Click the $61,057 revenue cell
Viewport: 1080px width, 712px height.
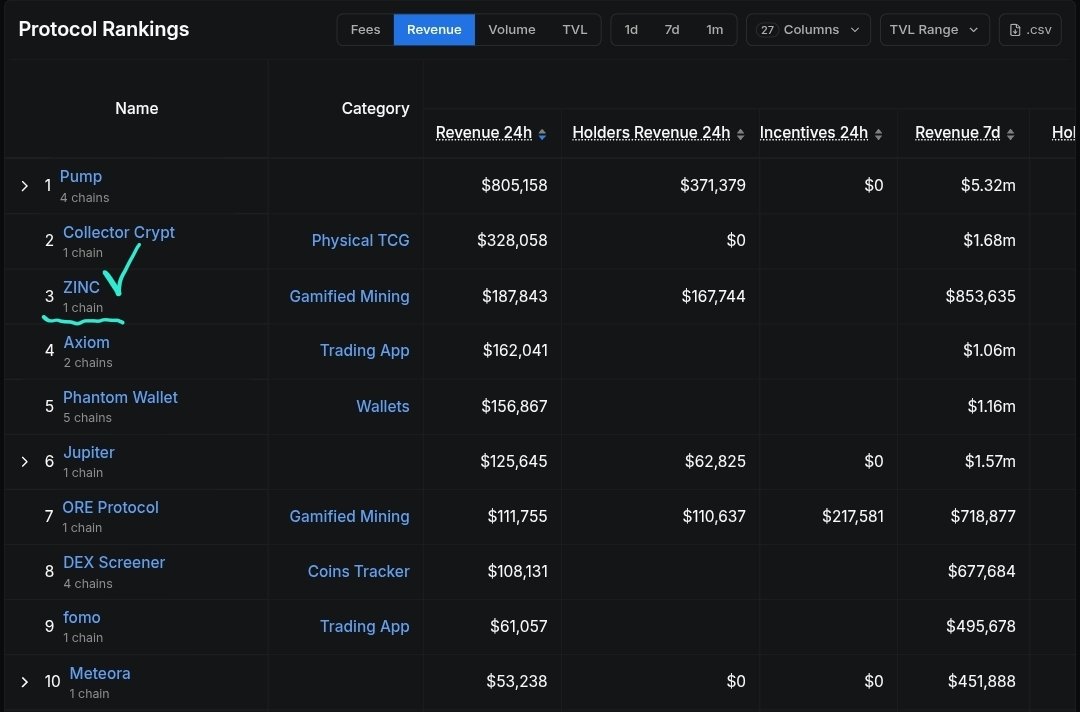coord(519,626)
